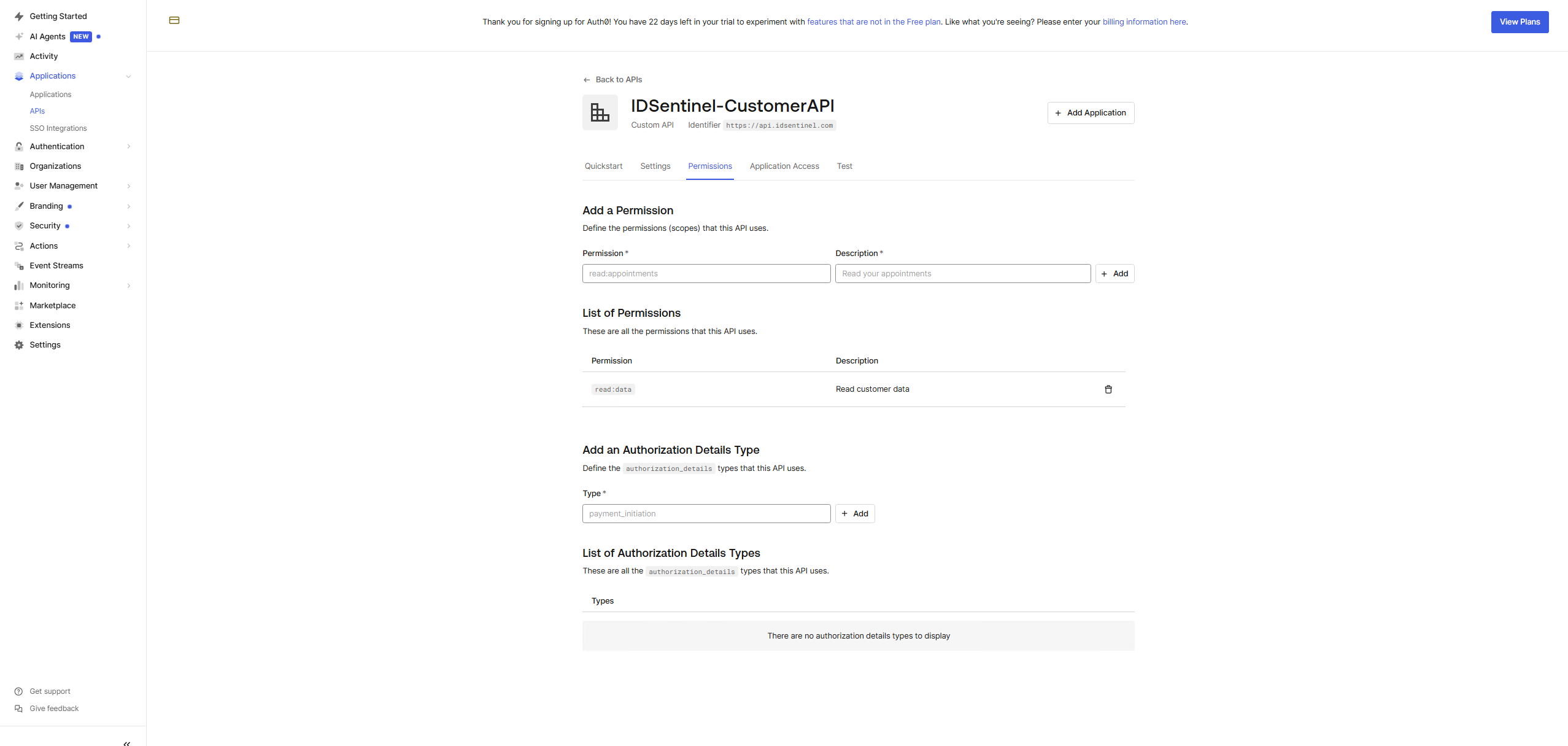Image resolution: width=1568 pixels, height=746 pixels.
Task: Click the Event Streams icon
Action: (19, 266)
